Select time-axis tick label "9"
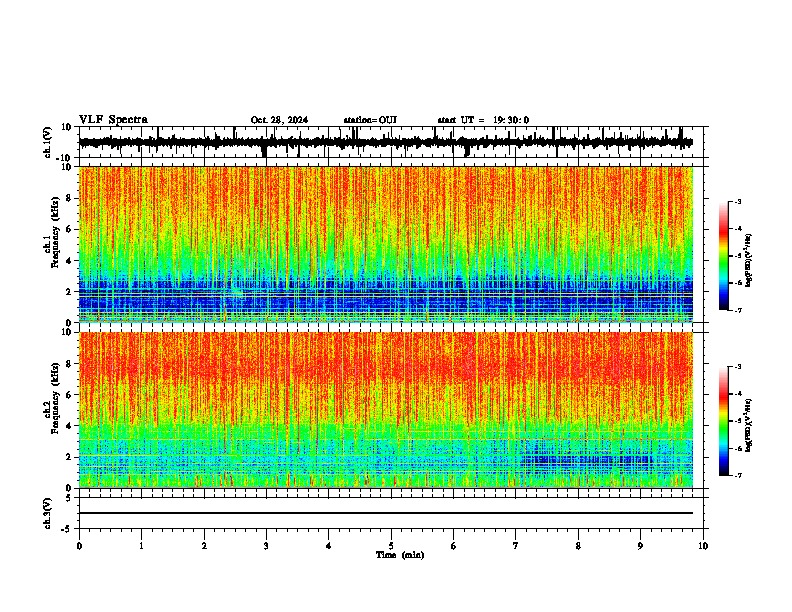 640,546
